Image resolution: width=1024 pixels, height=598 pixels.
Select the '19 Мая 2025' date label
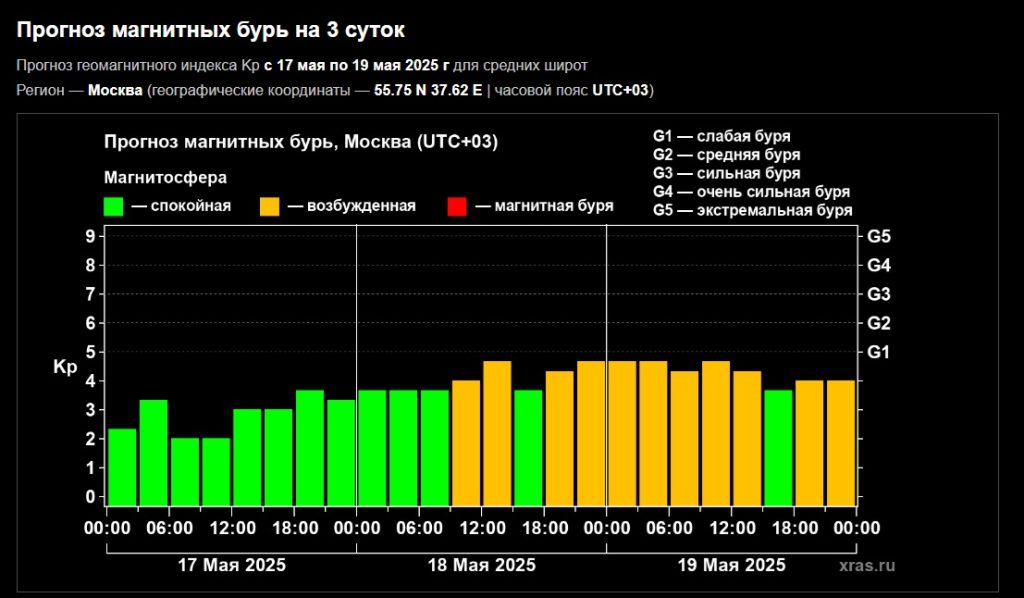pyautogui.click(x=731, y=565)
